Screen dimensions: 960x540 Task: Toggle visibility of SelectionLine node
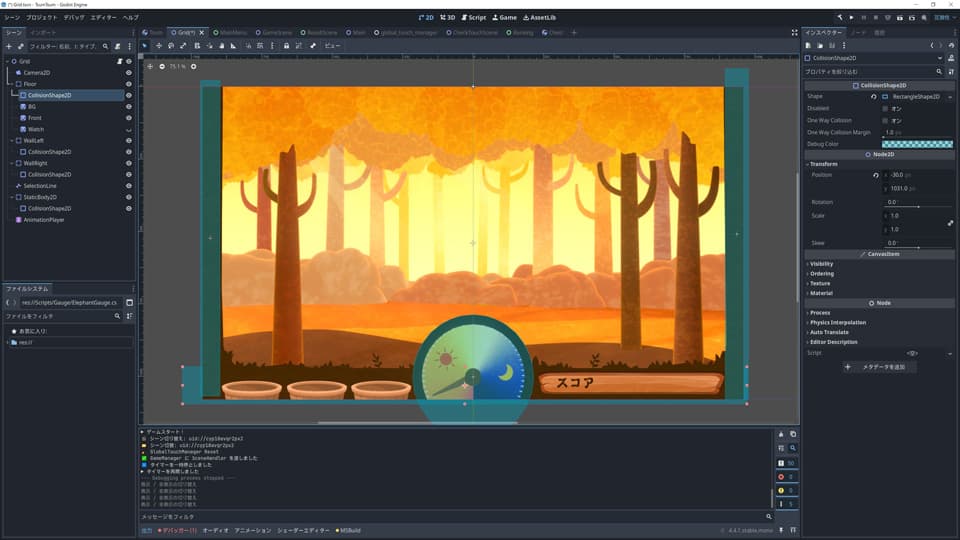[x=129, y=186]
